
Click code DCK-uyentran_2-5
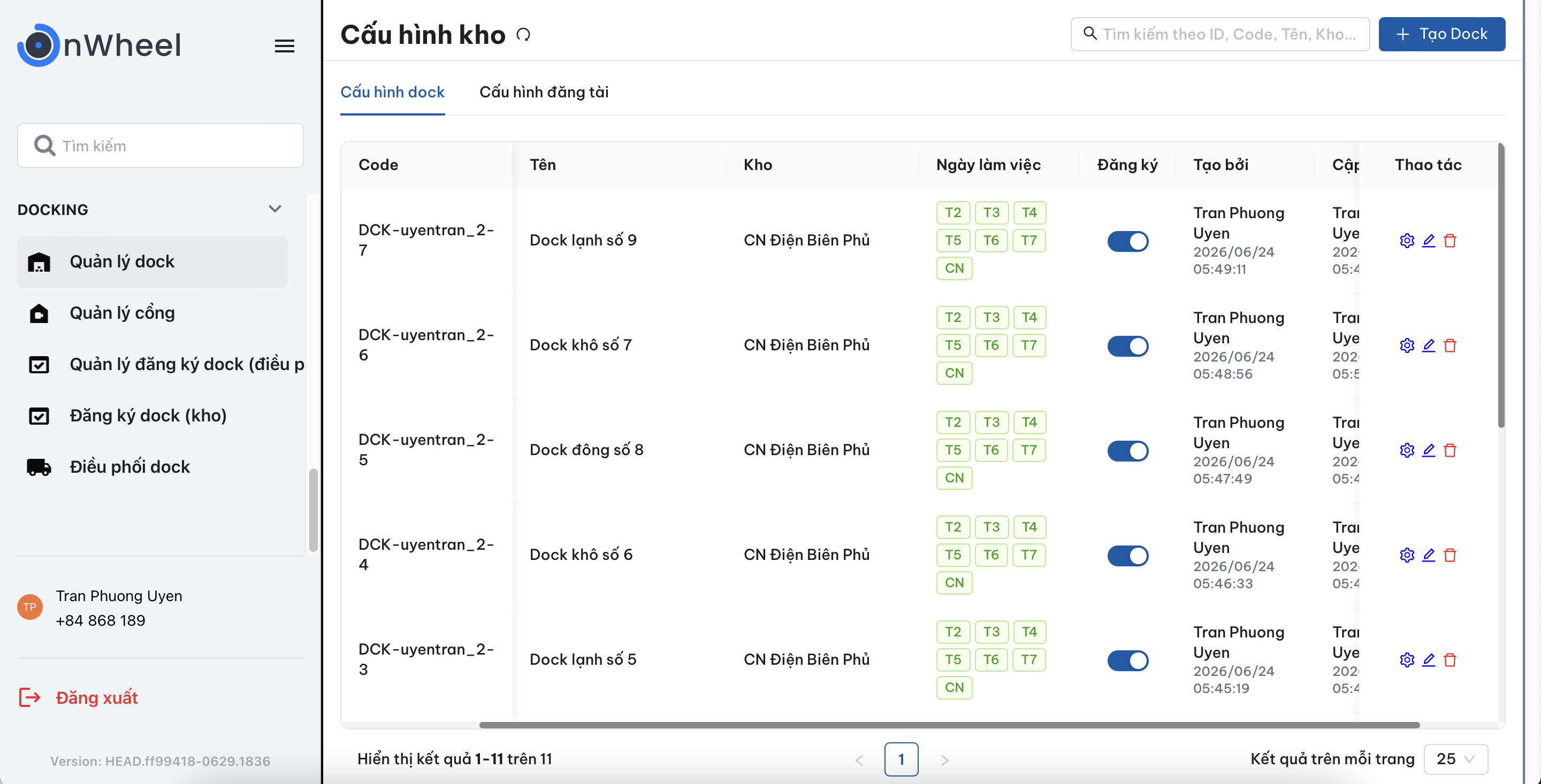(426, 449)
